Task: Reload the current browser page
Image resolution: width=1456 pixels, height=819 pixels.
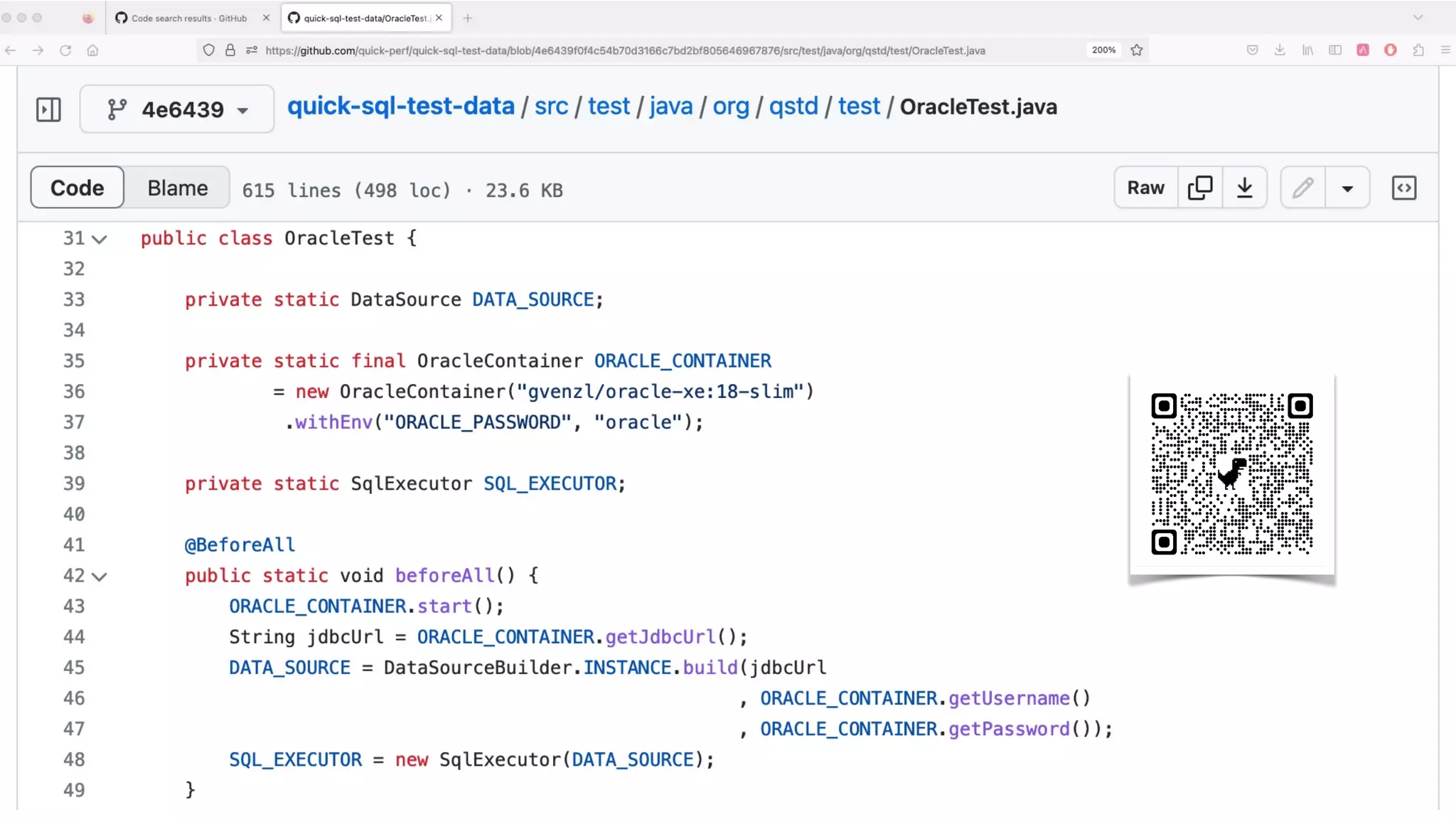Action: point(65,50)
